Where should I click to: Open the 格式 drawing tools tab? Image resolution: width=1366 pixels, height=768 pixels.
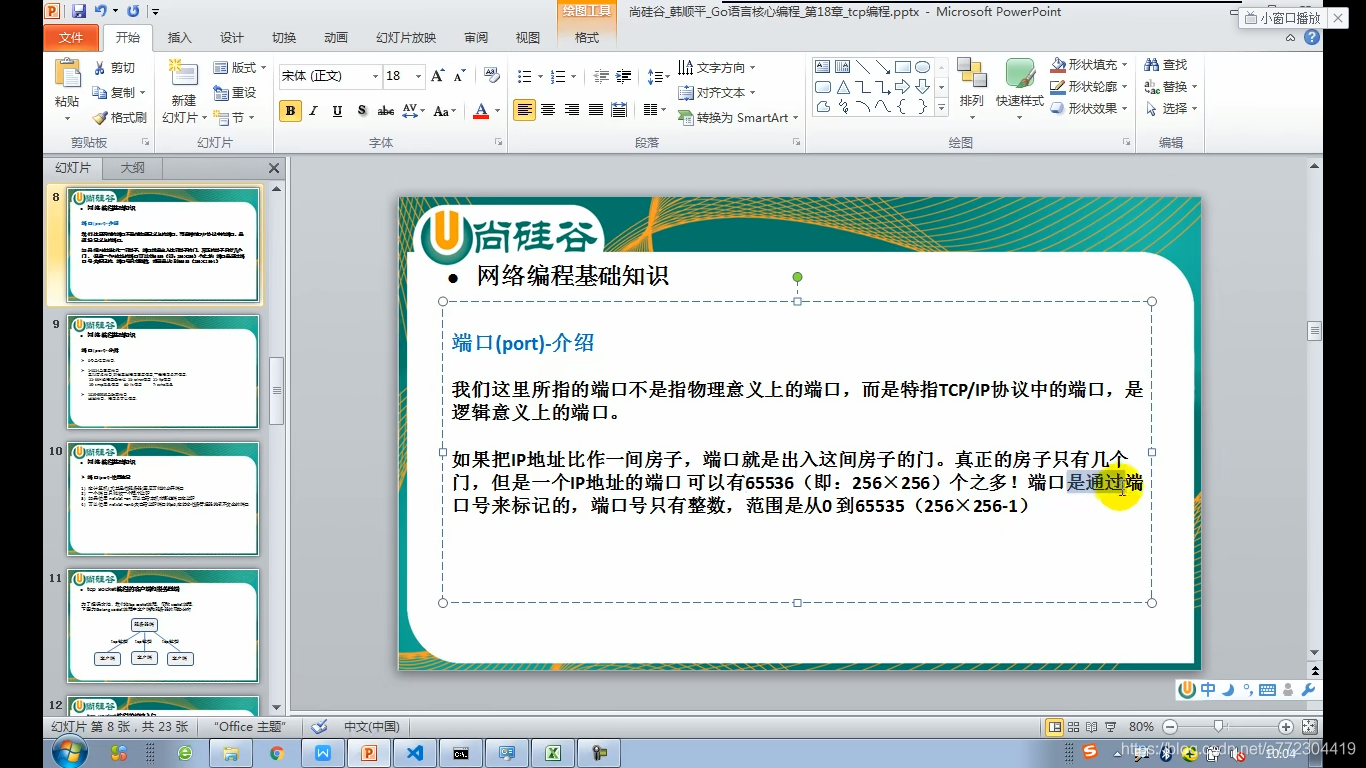click(587, 38)
